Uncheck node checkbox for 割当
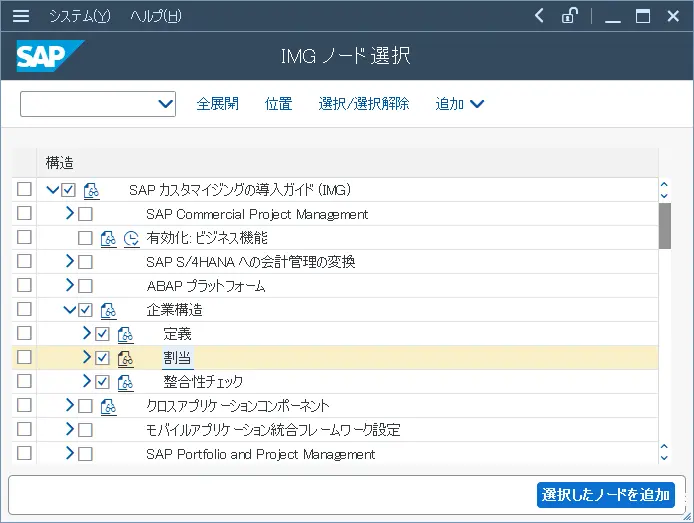 click(x=102, y=358)
